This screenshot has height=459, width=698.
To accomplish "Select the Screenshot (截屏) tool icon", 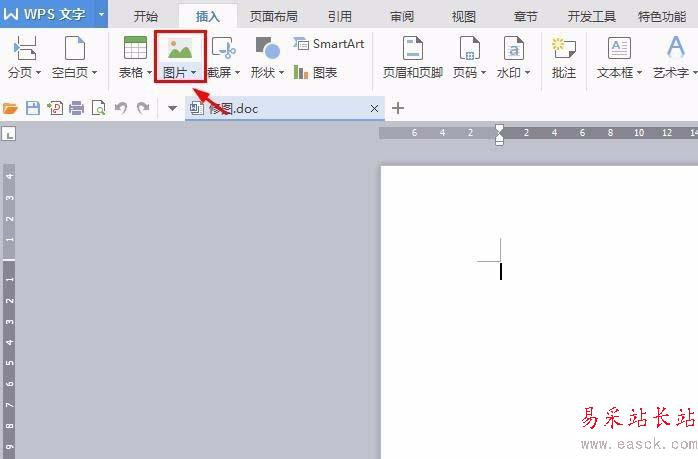I will 223,48.
